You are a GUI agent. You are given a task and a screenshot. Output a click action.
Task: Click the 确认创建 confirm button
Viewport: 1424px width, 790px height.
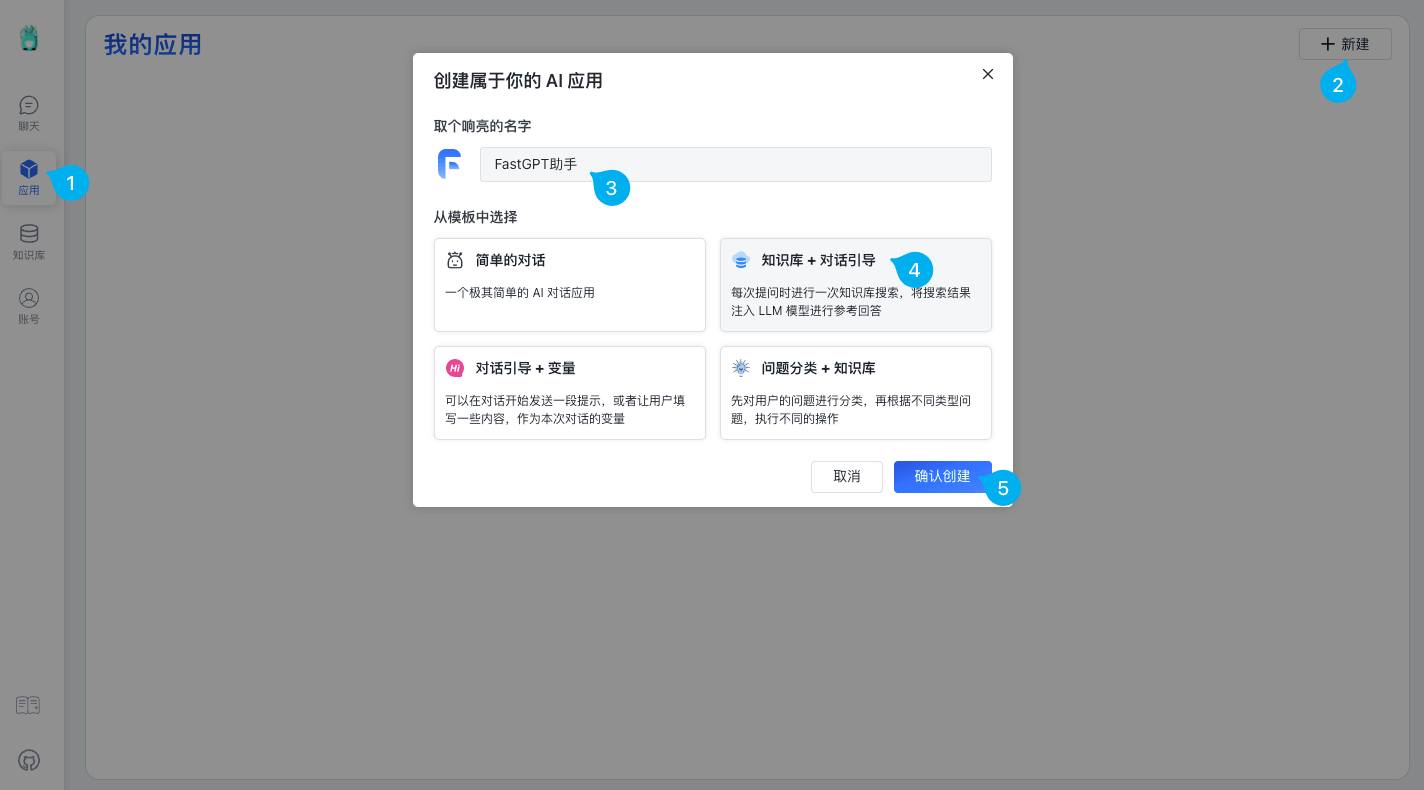pyautogui.click(x=942, y=477)
